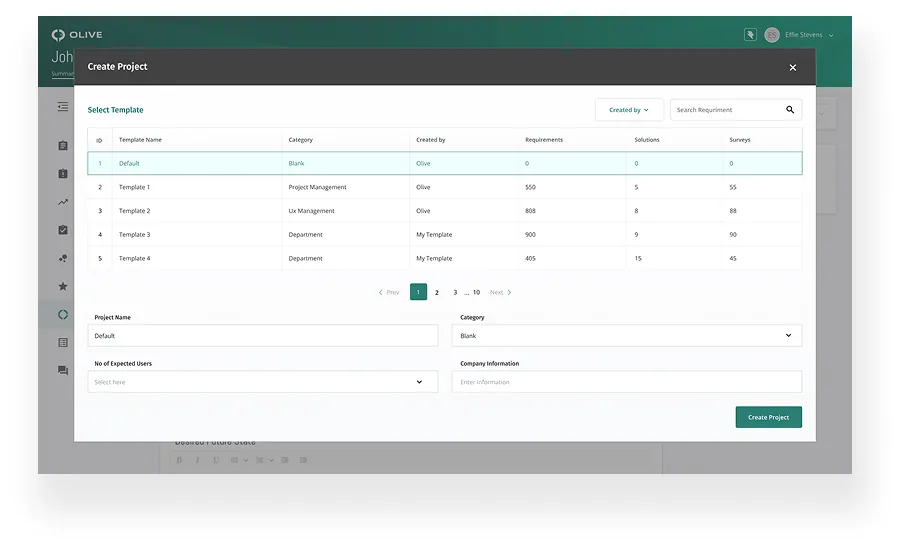
Task: Go to page 2 in pagination
Action: click(437, 292)
